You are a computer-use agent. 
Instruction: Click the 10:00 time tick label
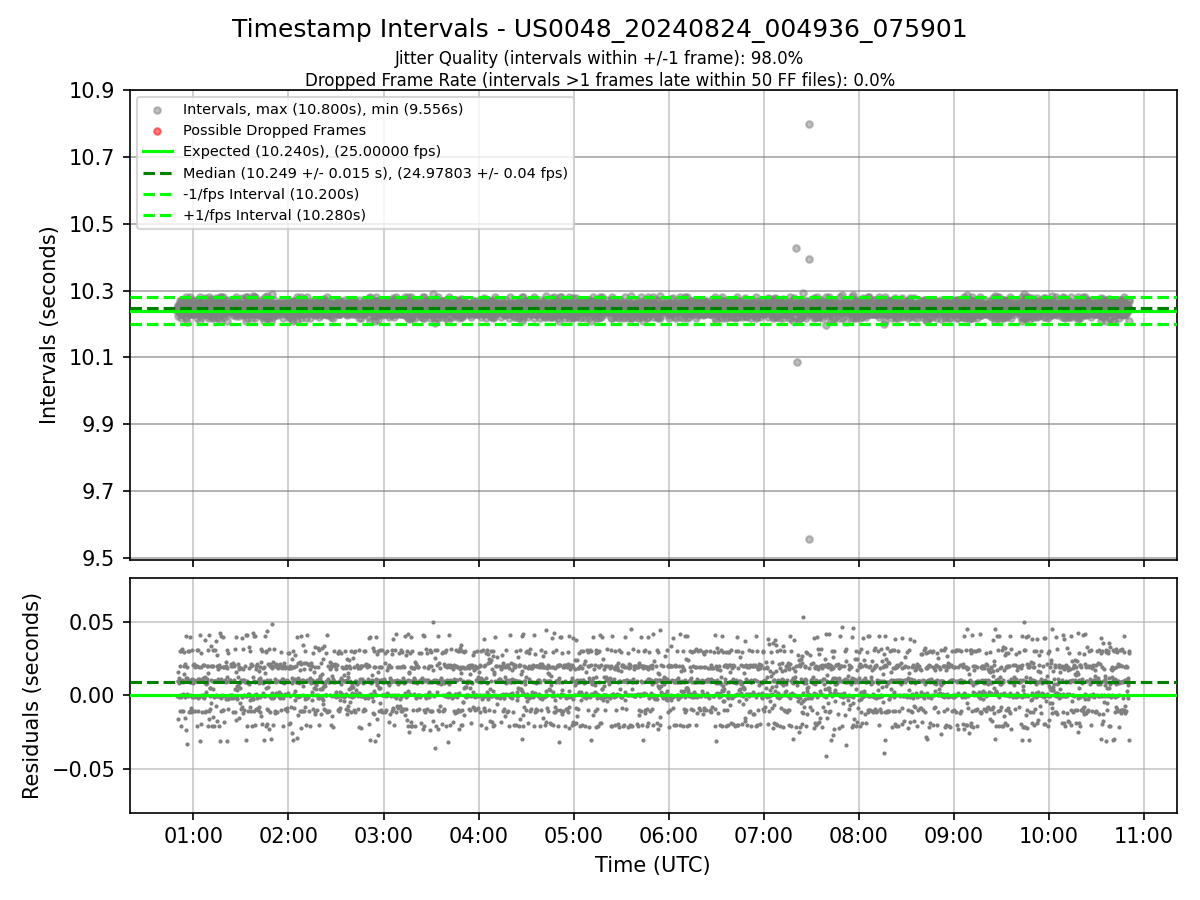click(x=1048, y=835)
